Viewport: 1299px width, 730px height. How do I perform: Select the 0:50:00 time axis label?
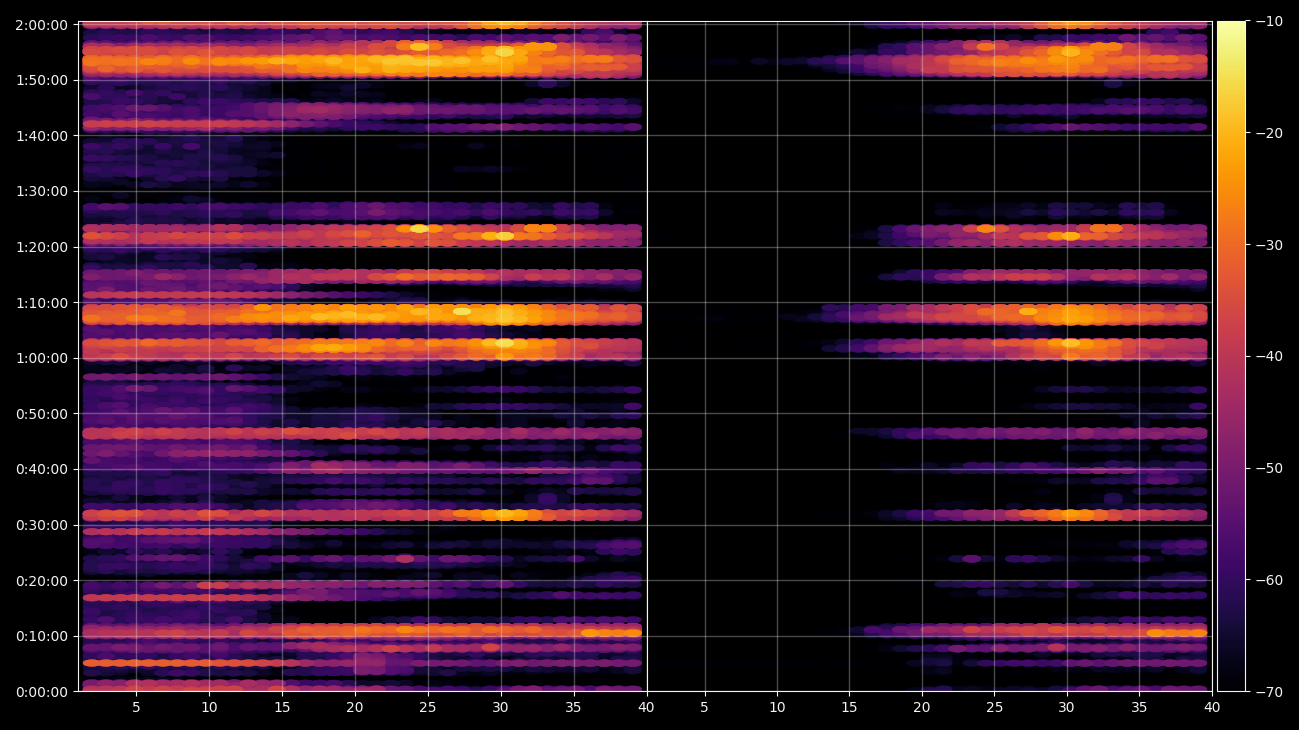[41, 414]
